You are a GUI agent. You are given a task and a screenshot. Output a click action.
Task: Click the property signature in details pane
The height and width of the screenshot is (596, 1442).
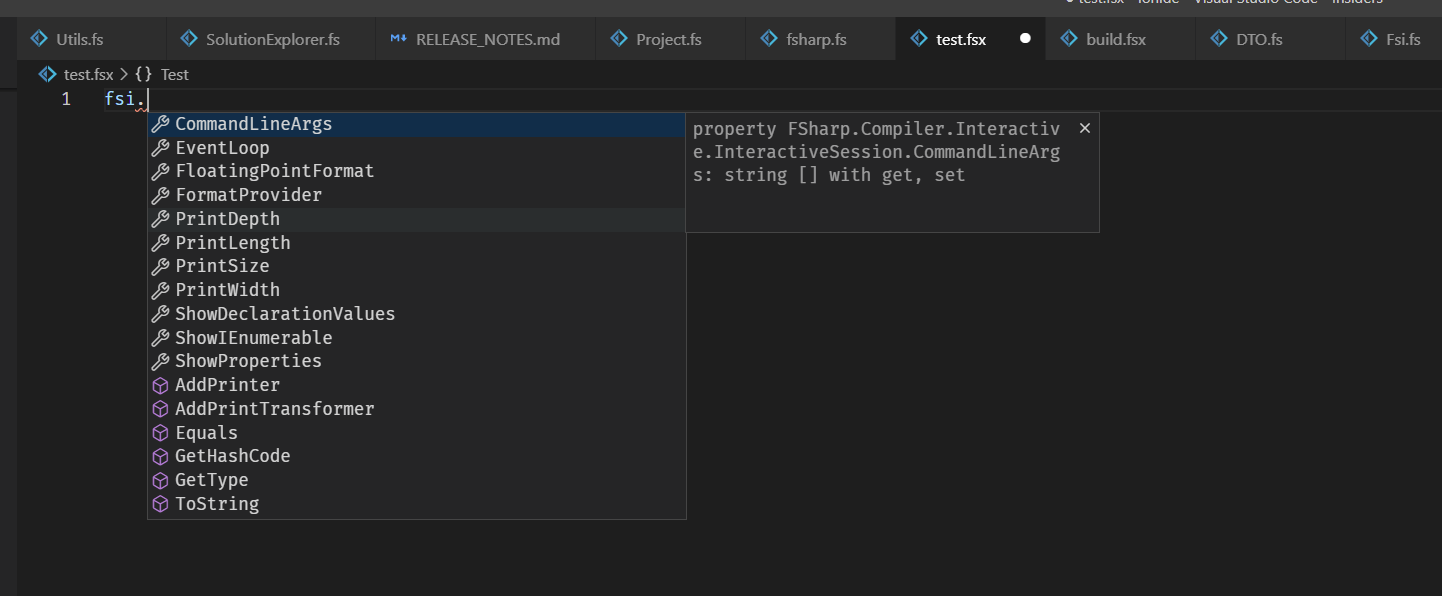pos(876,152)
